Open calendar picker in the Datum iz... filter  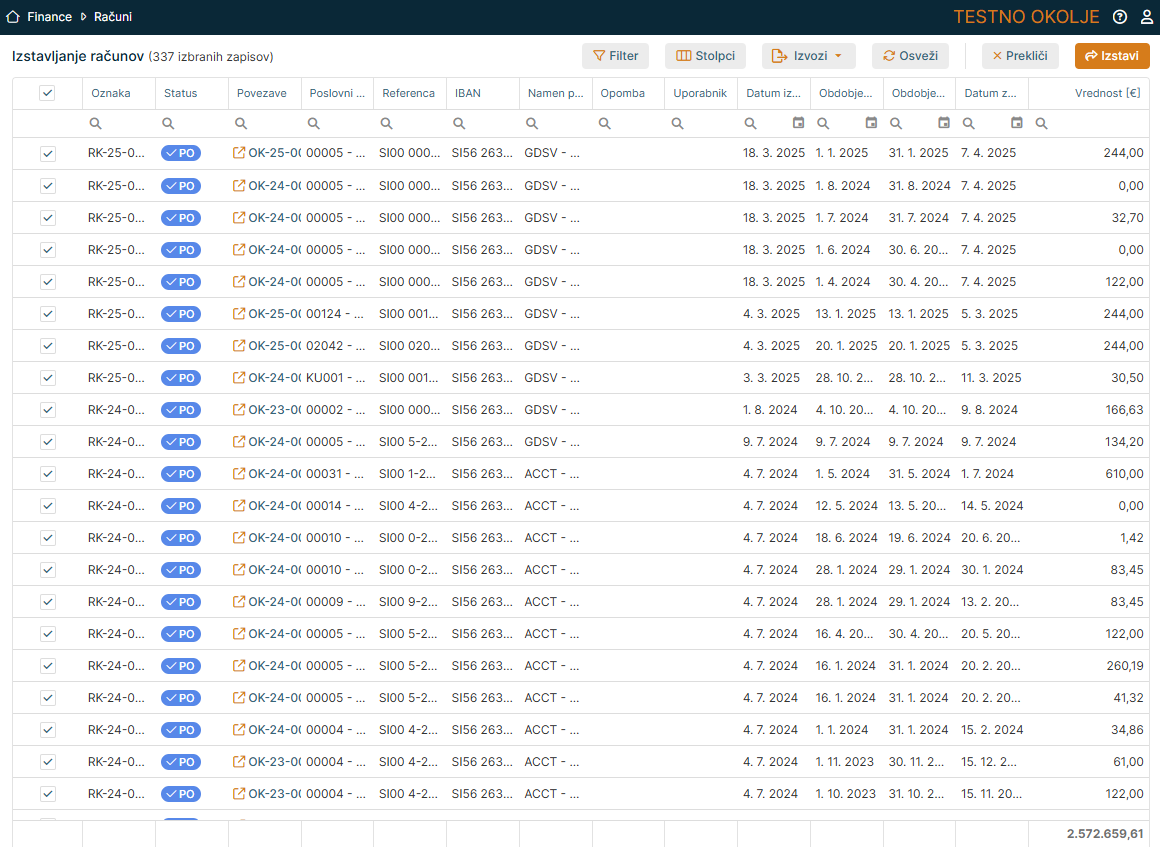(798, 123)
